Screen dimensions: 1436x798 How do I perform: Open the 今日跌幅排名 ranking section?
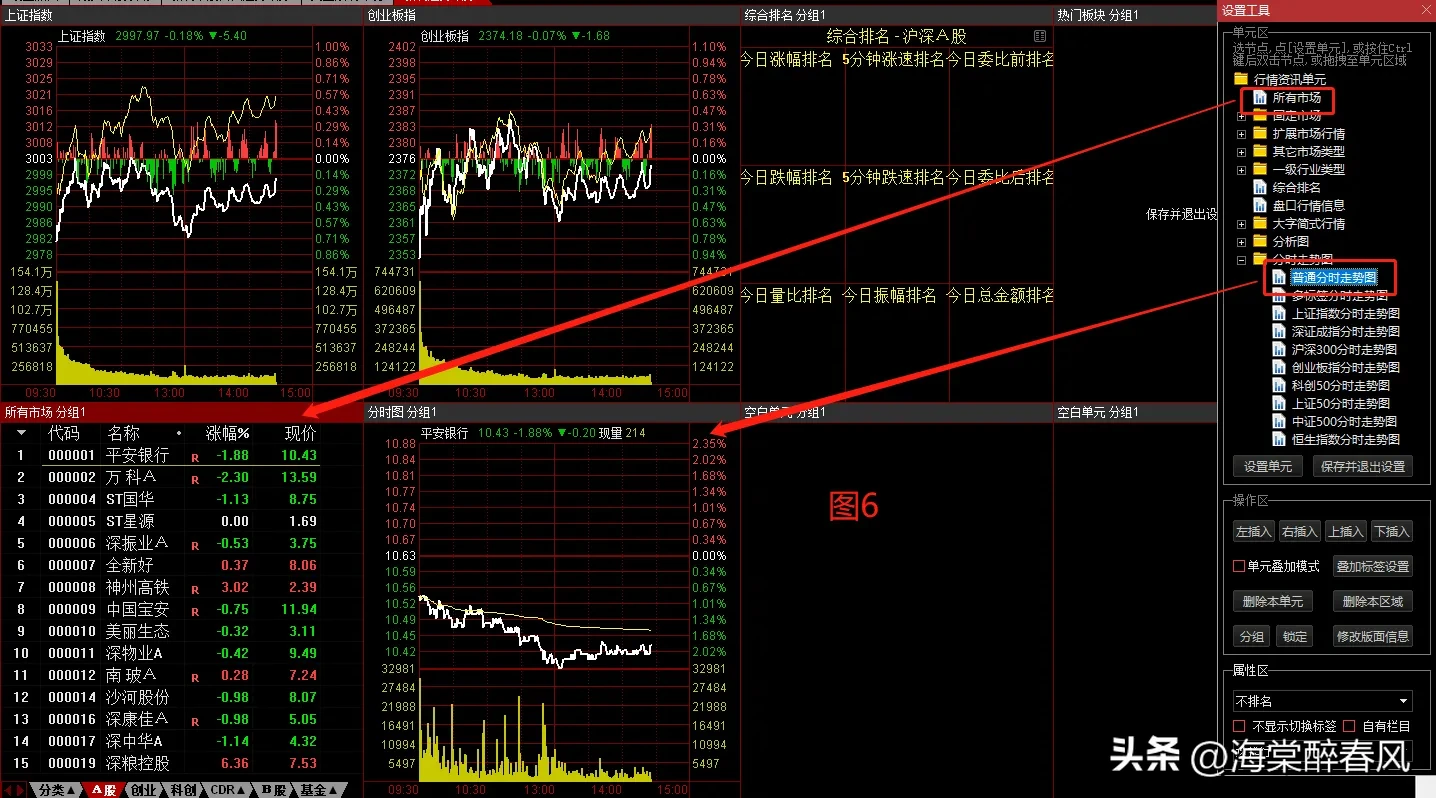[787, 178]
